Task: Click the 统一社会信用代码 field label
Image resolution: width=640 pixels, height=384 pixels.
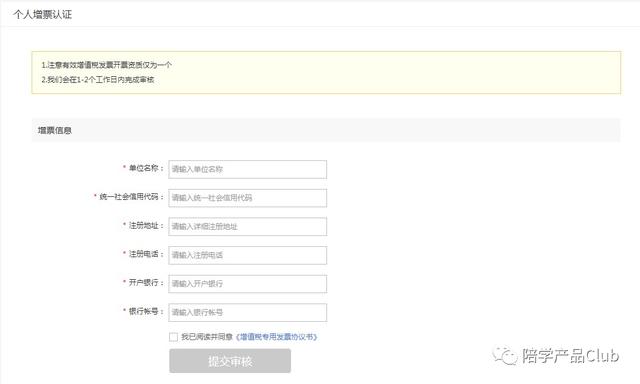Action: 129,197
